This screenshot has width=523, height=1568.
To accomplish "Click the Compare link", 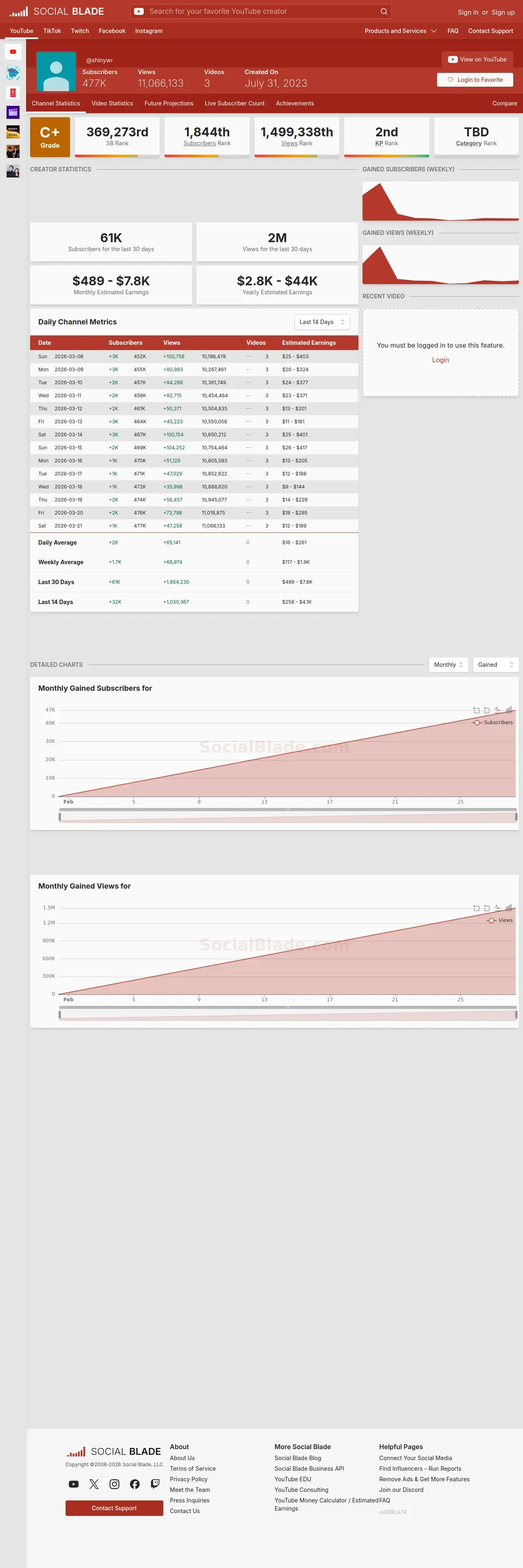I will click(505, 103).
